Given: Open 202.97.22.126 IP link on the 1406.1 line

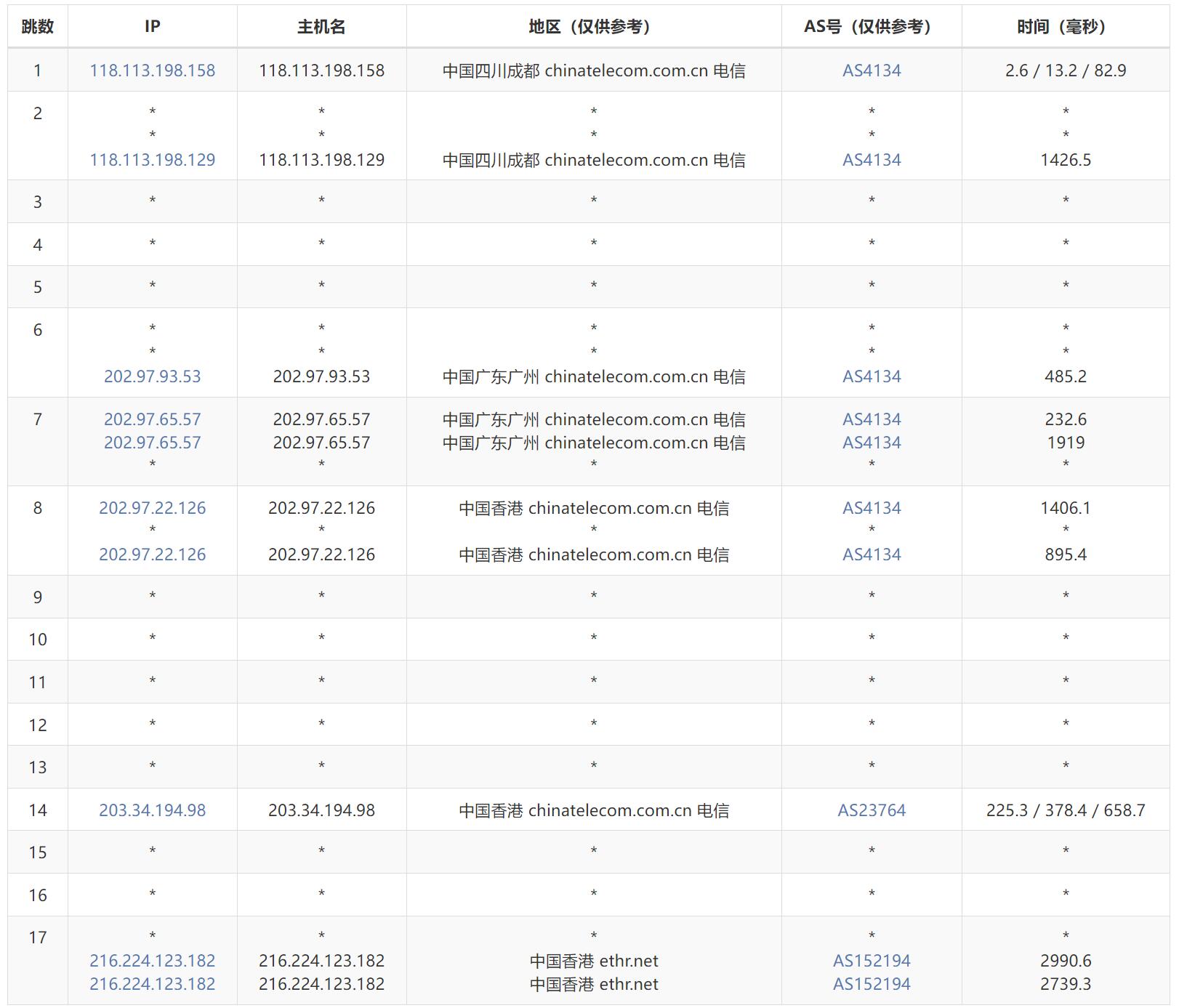Looking at the screenshot, I should tap(153, 508).
